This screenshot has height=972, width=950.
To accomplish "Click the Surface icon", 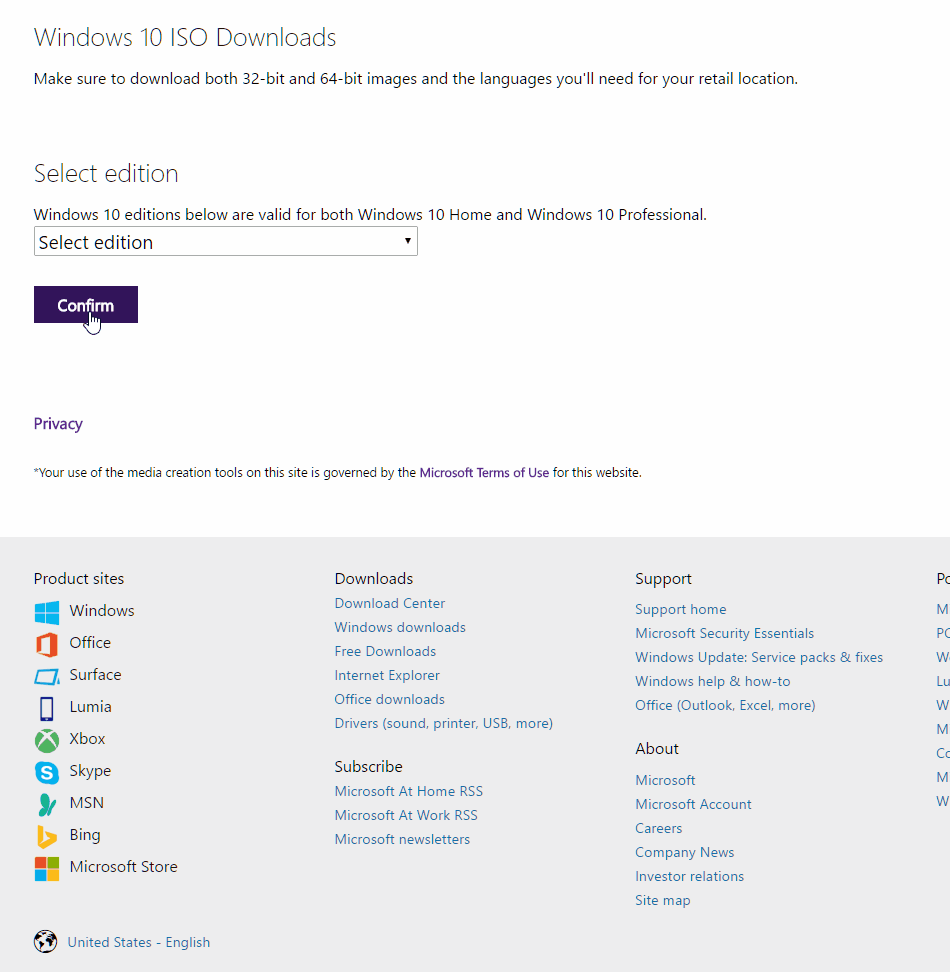I will click(45, 675).
